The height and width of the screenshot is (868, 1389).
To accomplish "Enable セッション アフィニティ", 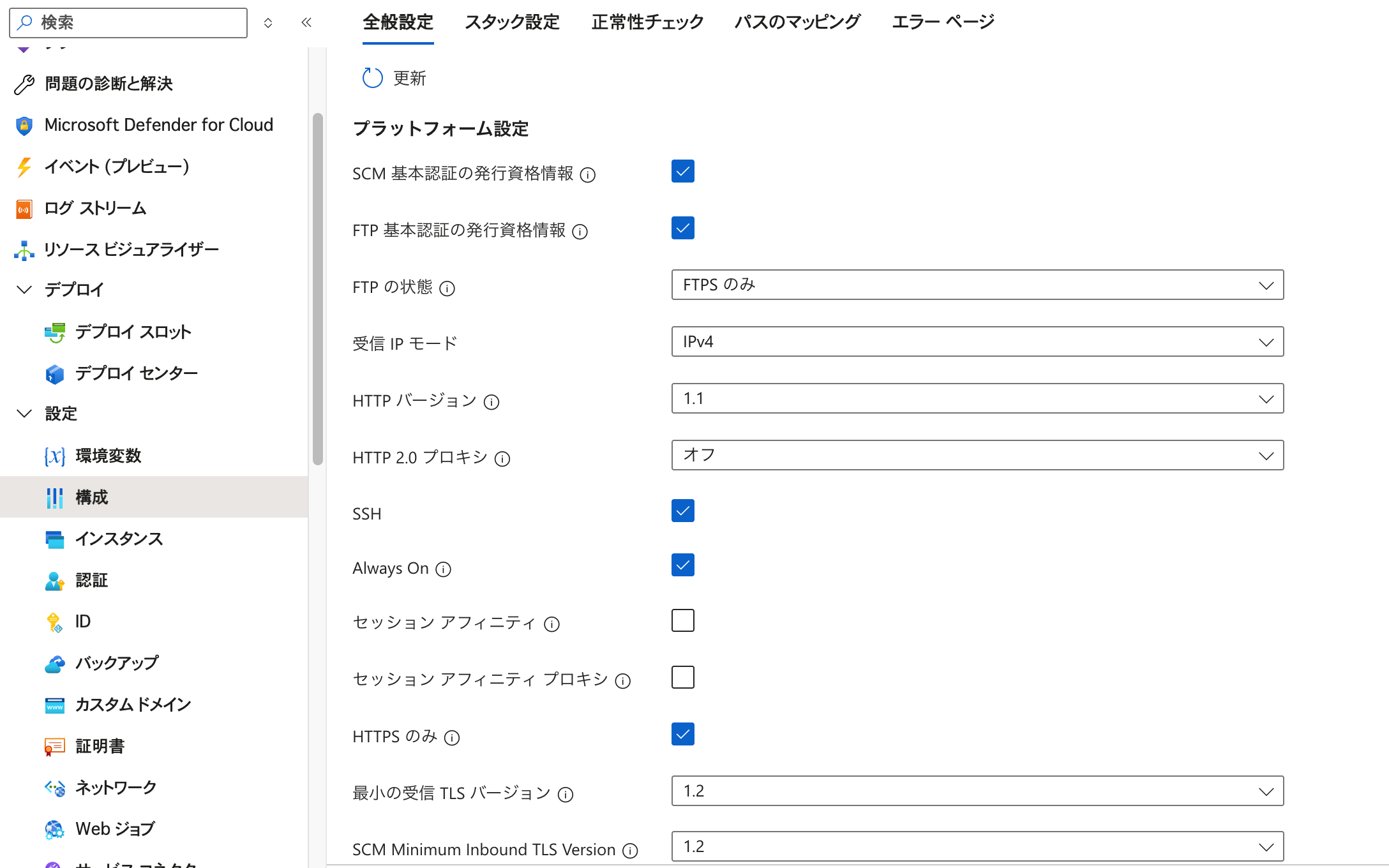I will [x=682, y=620].
